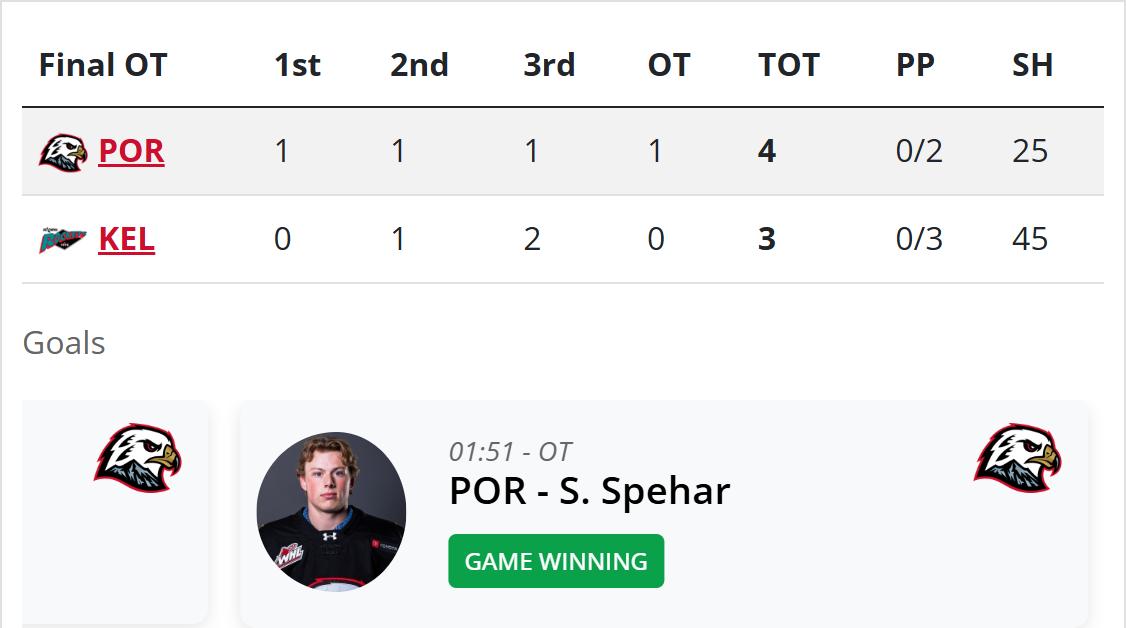Click the Portland hawk logo in the scoreboard row
The height and width of the screenshot is (628, 1126).
pos(63,152)
